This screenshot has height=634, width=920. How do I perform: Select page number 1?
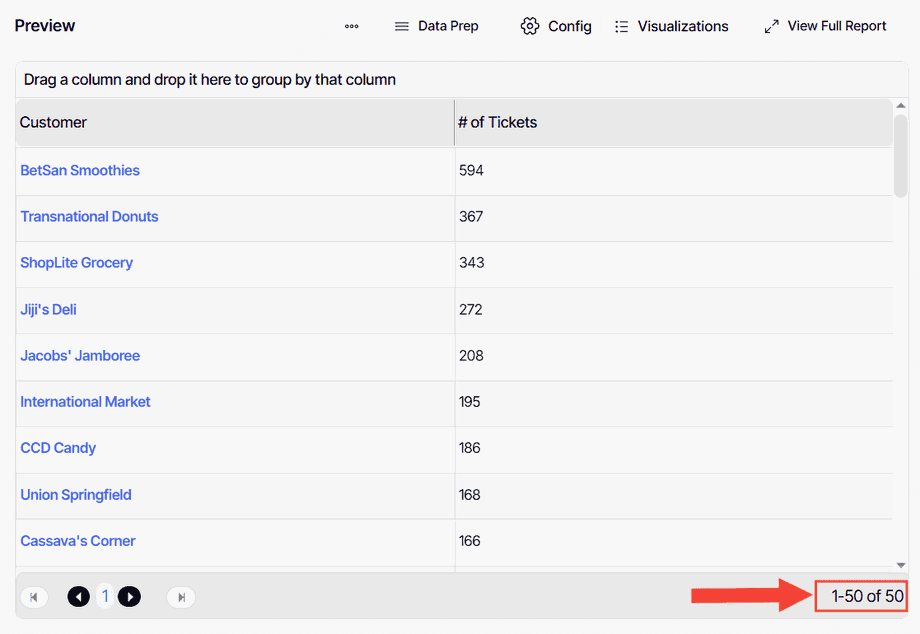[x=105, y=597]
